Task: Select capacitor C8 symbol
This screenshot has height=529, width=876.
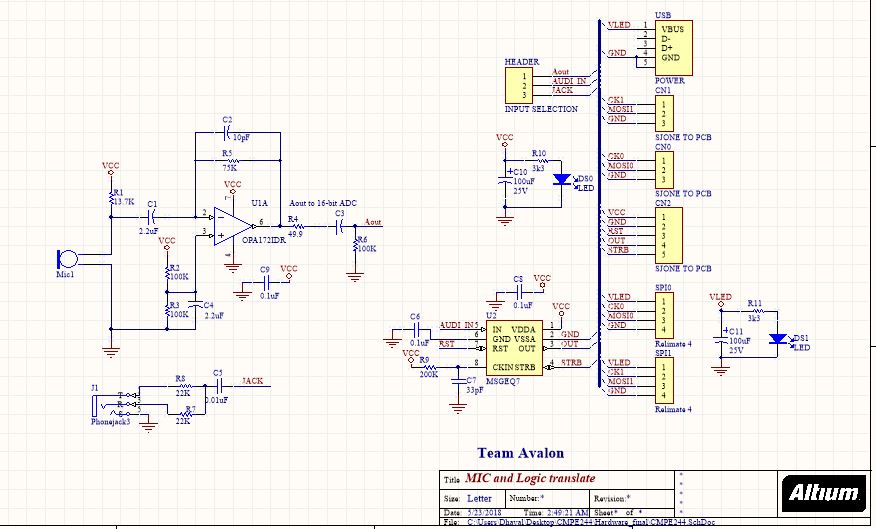Action: [x=519, y=292]
